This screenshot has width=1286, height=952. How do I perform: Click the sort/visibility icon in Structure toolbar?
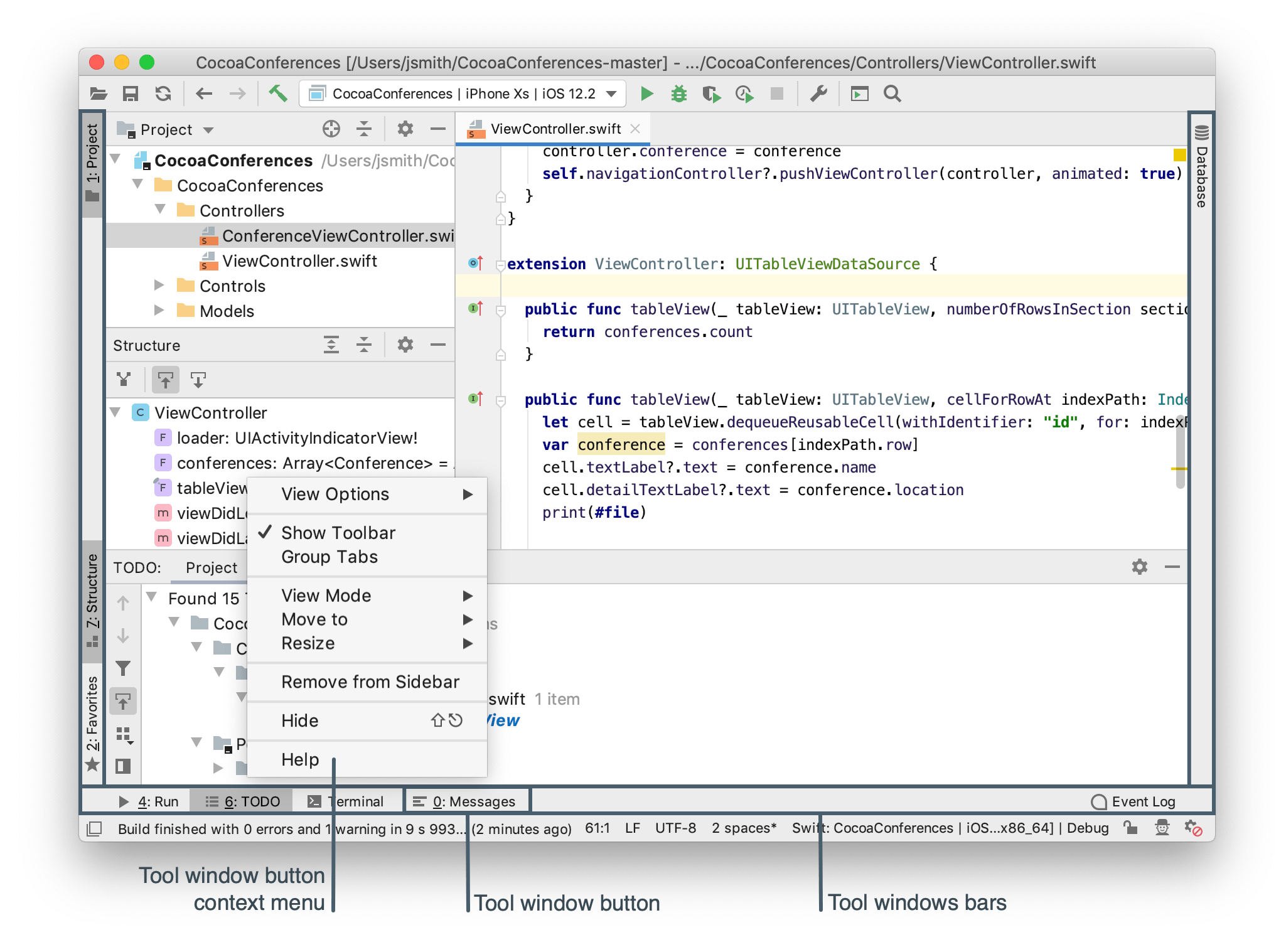click(124, 379)
